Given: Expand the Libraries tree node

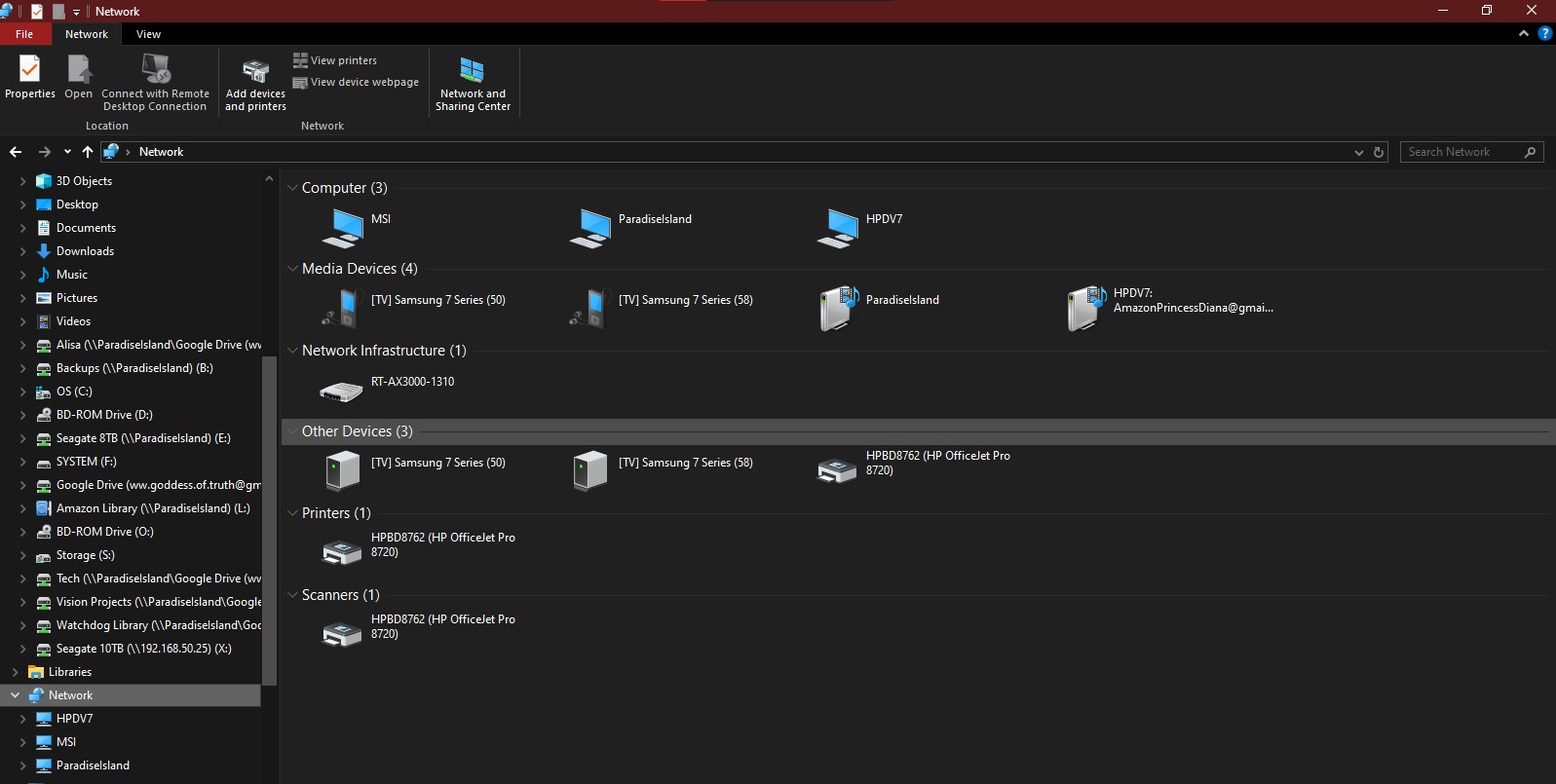Looking at the screenshot, I should (15, 672).
